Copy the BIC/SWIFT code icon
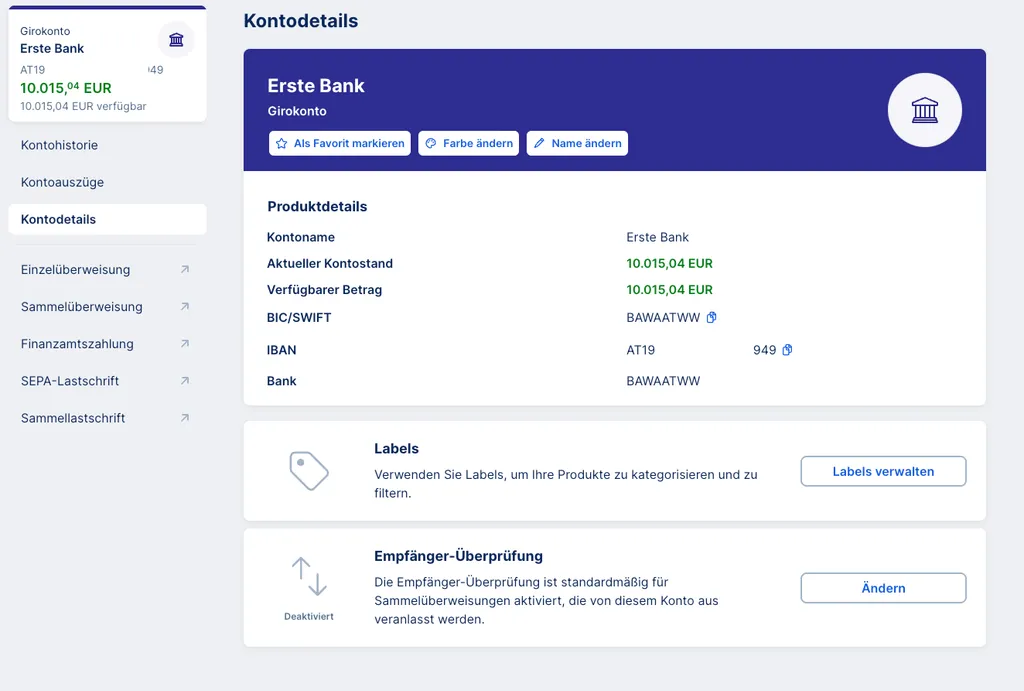The width and height of the screenshot is (1024, 691). point(712,318)
